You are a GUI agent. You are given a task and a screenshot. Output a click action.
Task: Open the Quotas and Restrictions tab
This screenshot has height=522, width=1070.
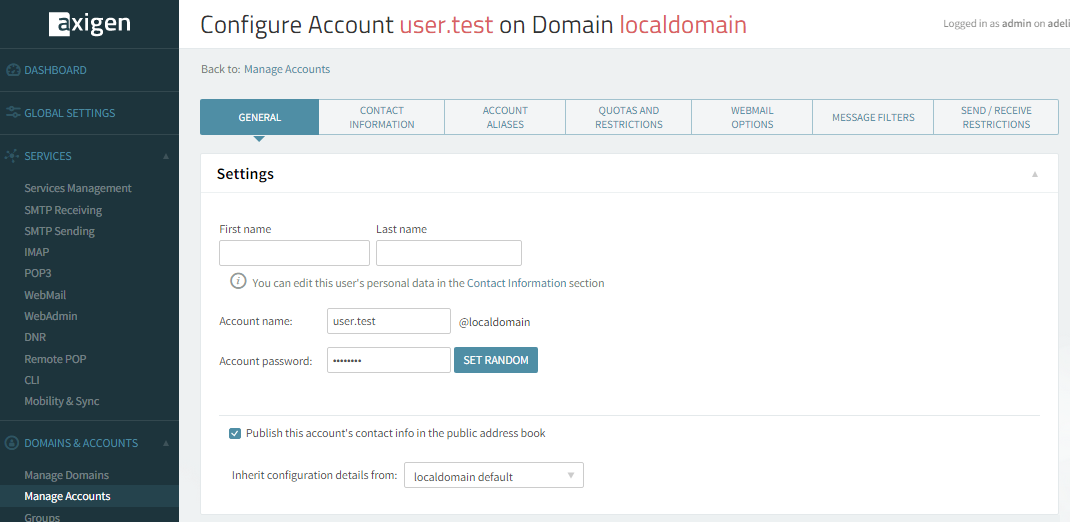[x=628, y=117]
